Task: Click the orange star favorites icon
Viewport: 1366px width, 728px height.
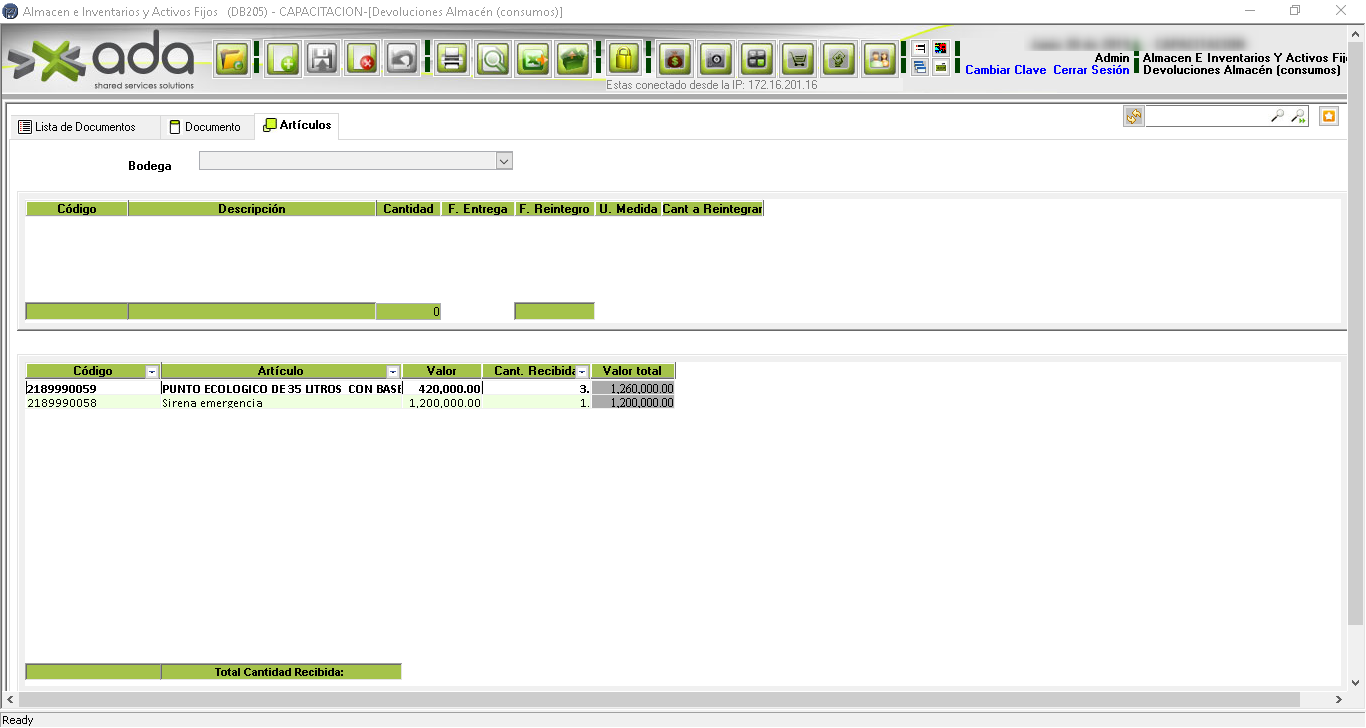Action: pos(1328,117)
